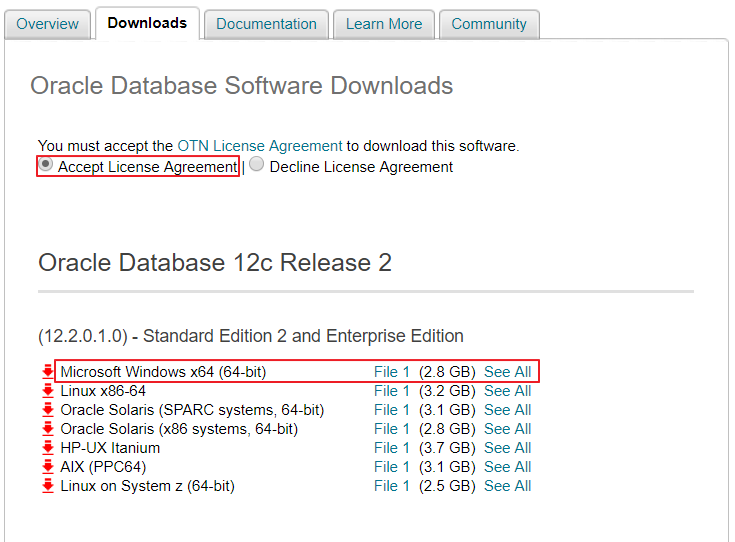Click the (3.7 GB) size for HP-UX Itanium
The width and height of the screenshot is (735, 542).
447,448
